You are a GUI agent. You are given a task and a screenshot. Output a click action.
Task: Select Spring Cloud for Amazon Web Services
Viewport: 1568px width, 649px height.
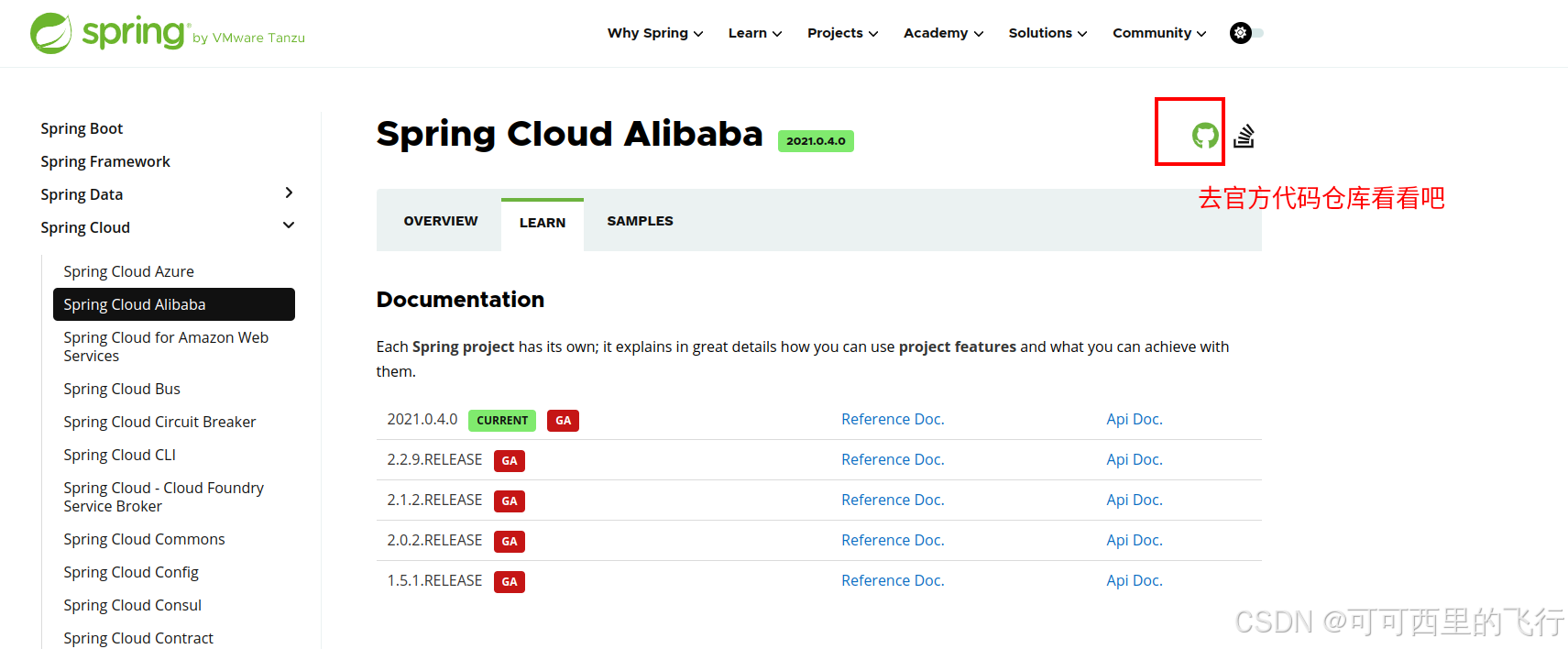166,346
